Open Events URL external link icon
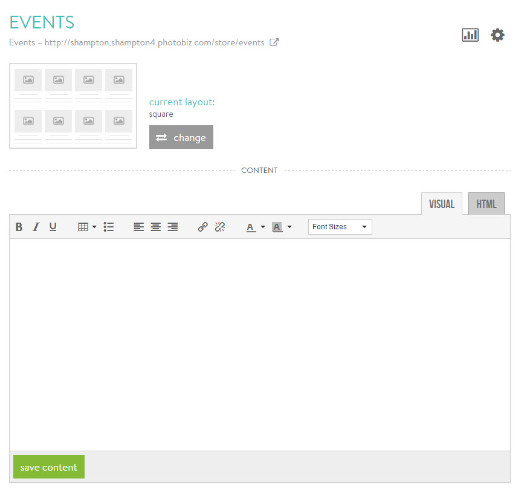The width and height of the screenshot is (530, 490). pyautogui.click(x=274, y=42)
